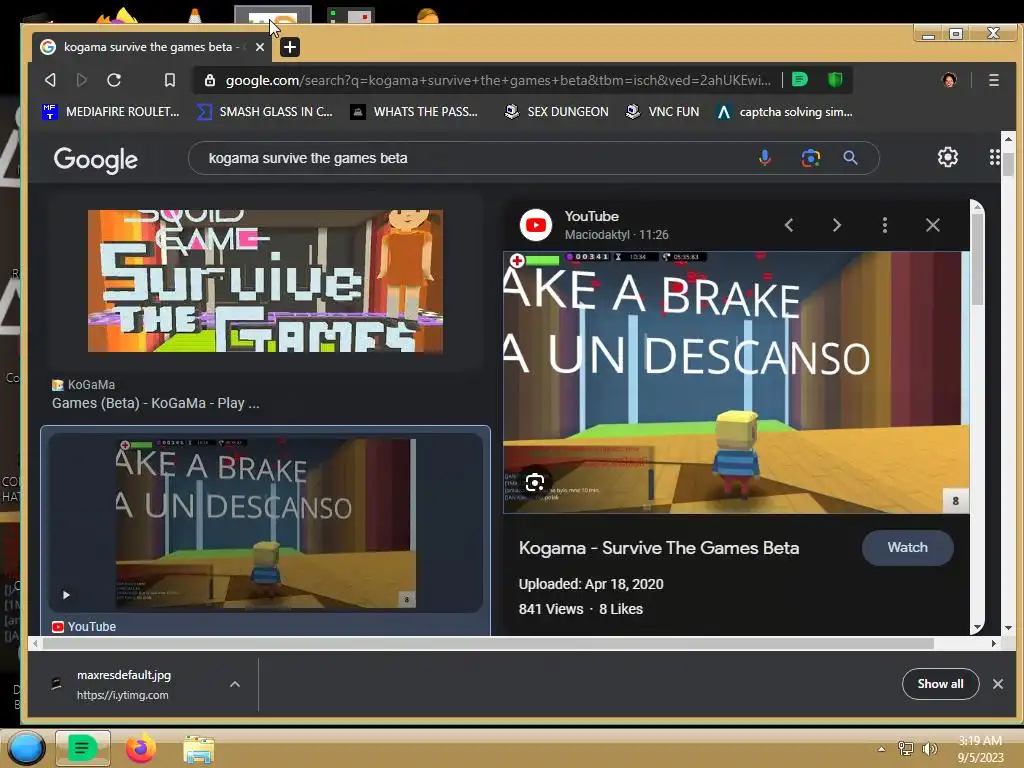Open the green chat extension icon in address bar
The height and width of the screenshot is (768, 1024).
[800, 80]
